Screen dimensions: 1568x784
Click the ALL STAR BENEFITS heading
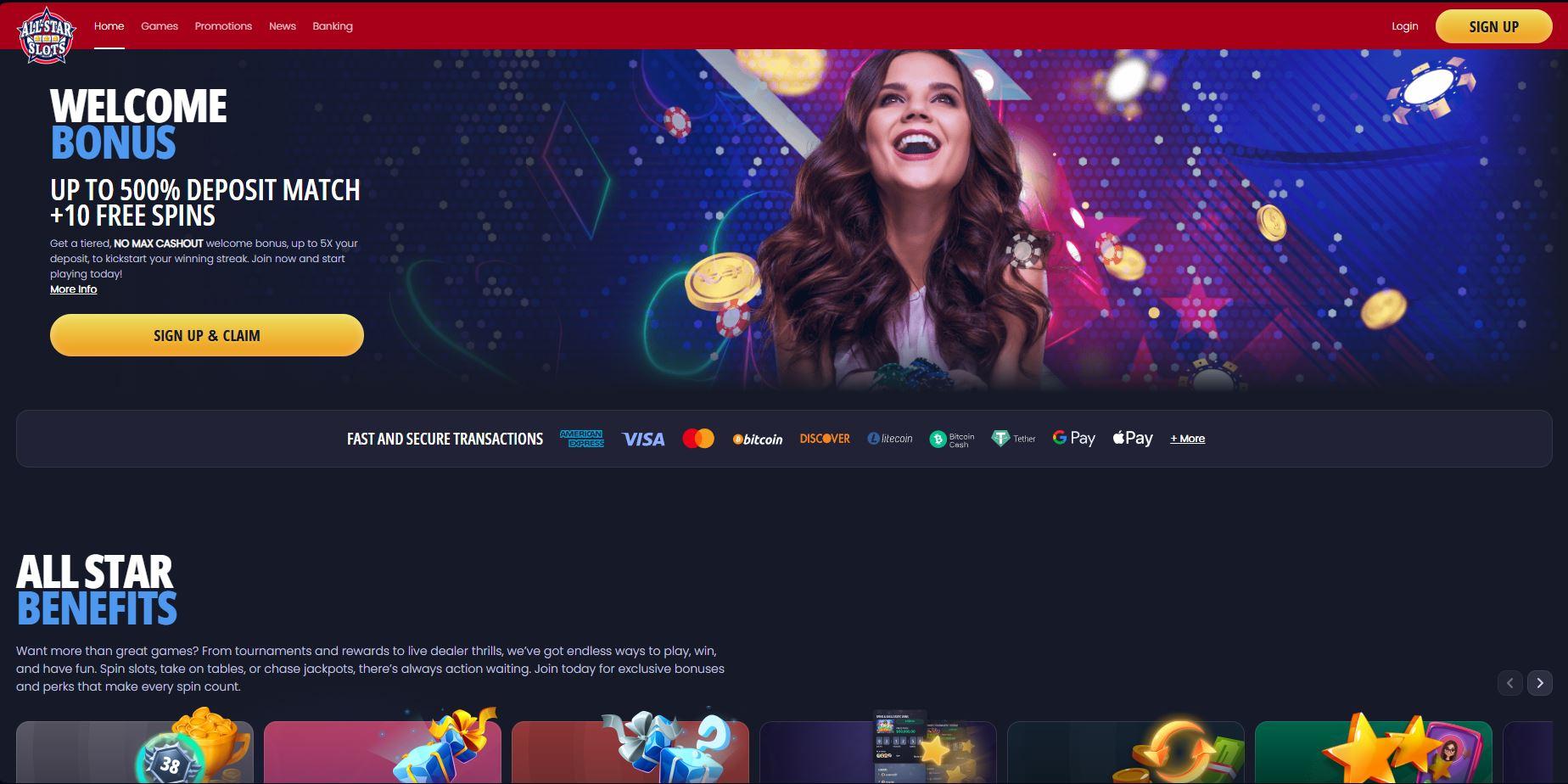coord(97,591)
